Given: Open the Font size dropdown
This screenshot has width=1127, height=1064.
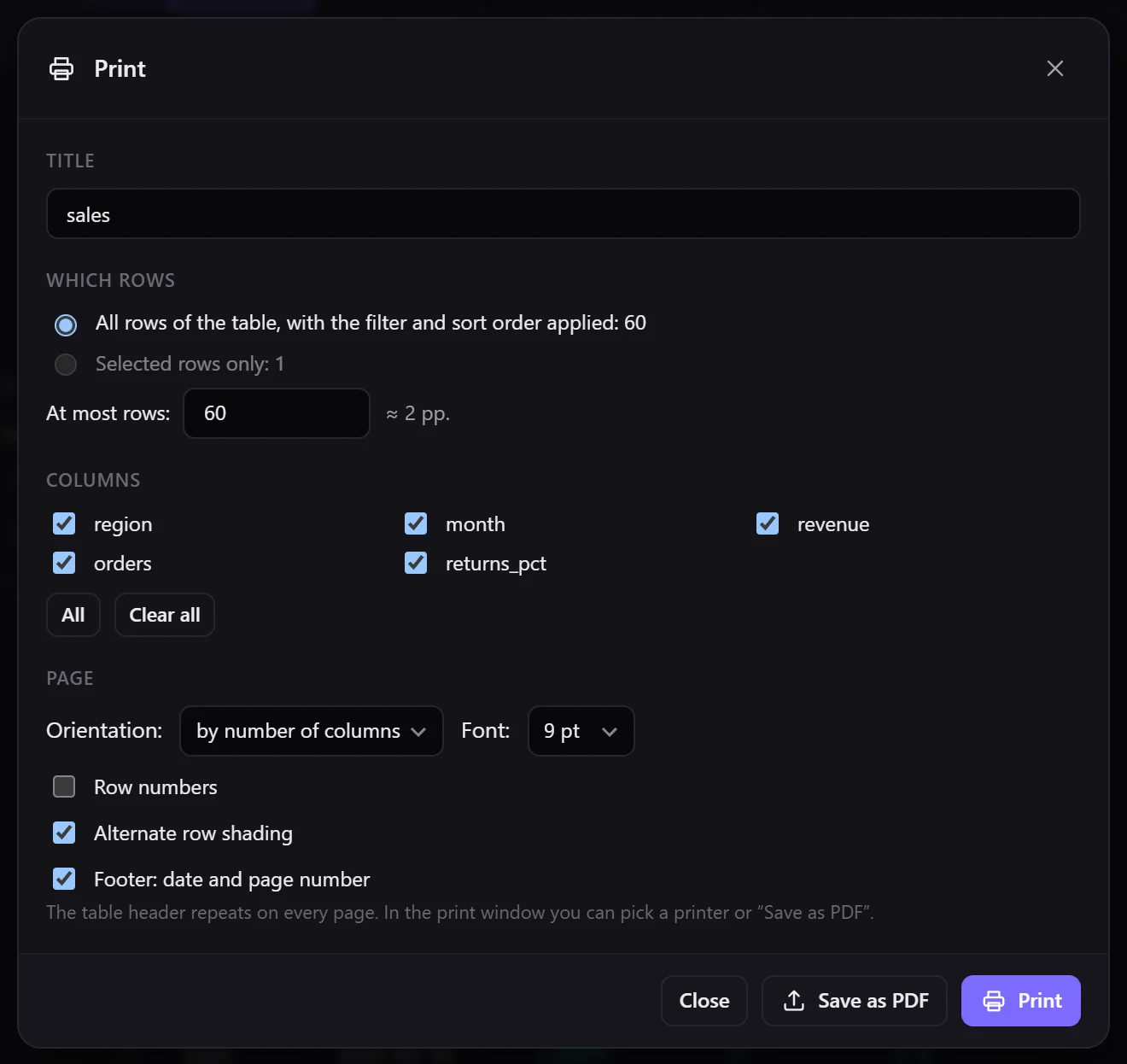Looking at the screenshot, I should coord(581,731).
